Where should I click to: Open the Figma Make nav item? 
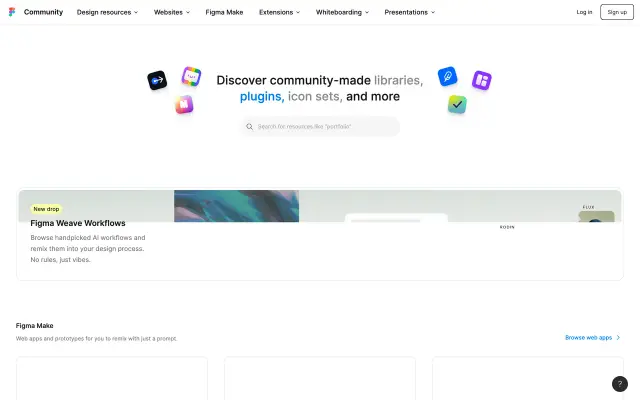coord(224,12)
